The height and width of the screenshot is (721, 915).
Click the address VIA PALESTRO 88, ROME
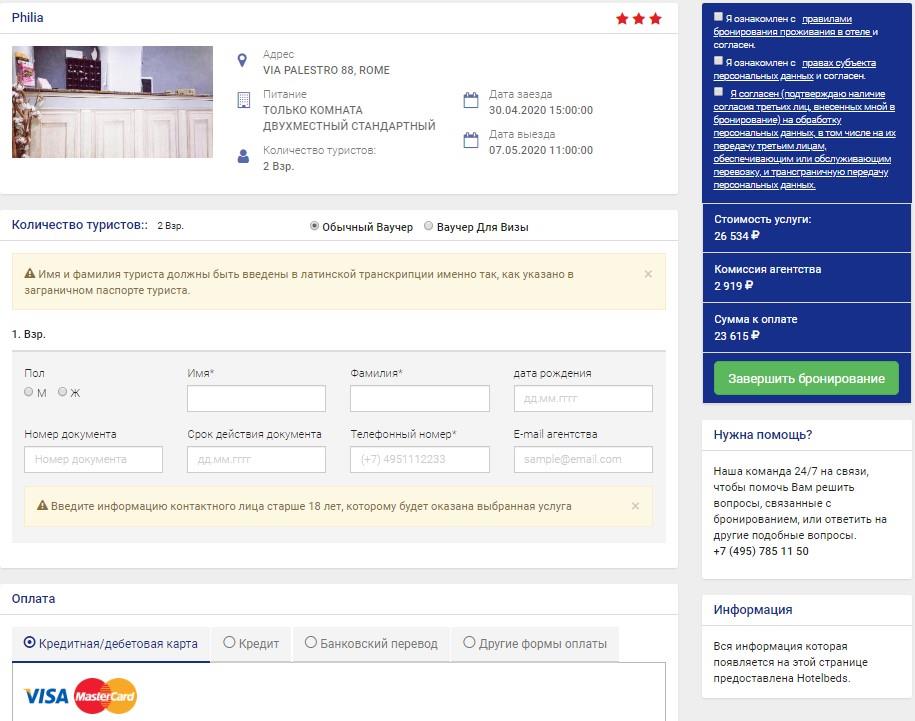point(326,70)
